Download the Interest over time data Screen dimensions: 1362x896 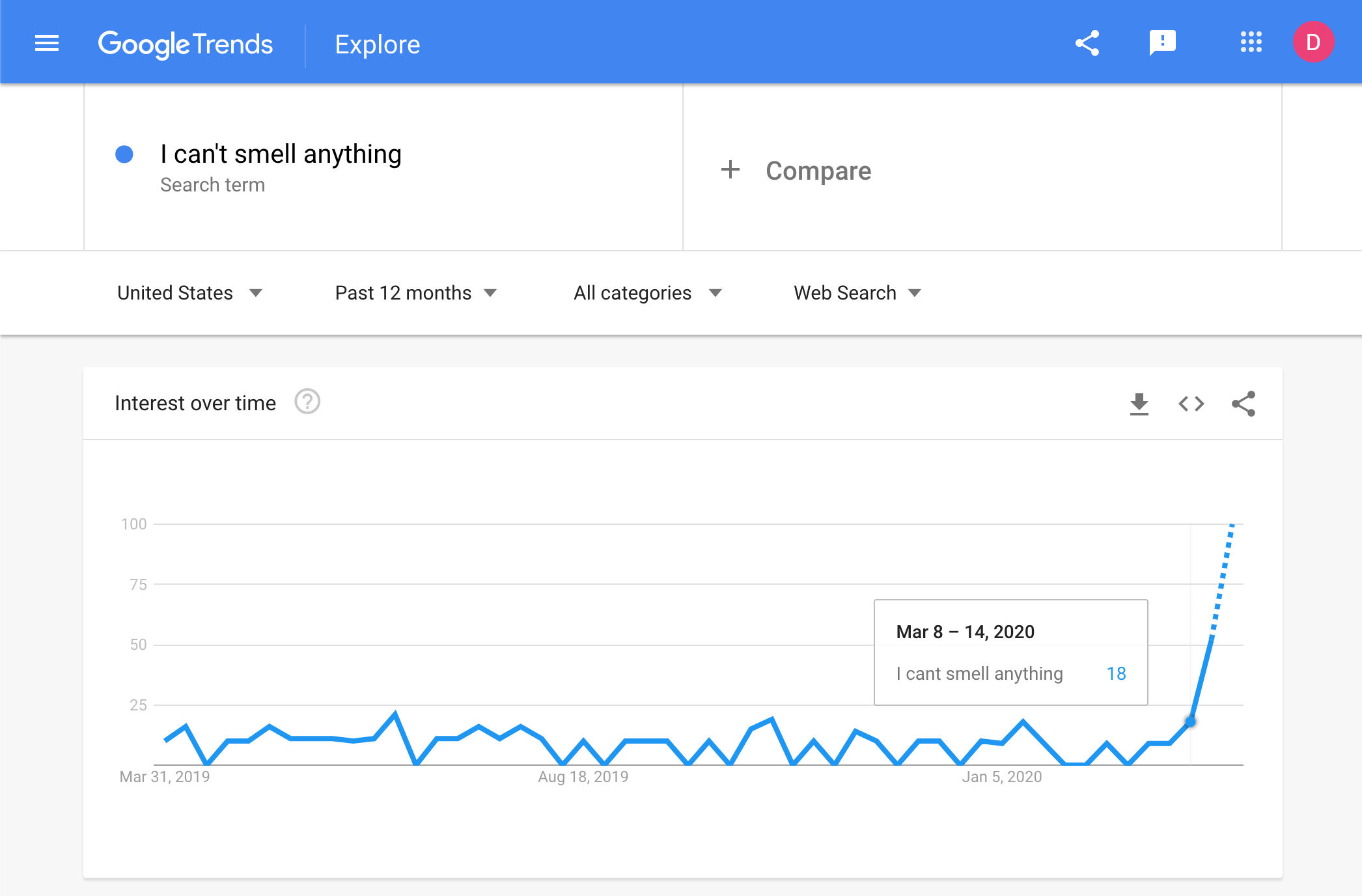click(x=1139, y=404)
